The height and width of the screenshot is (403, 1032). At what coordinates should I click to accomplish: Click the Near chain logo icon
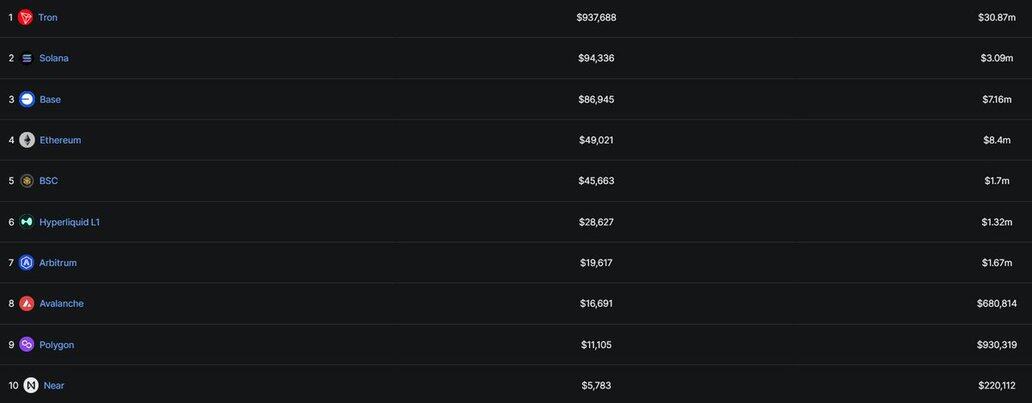[31, 385]
